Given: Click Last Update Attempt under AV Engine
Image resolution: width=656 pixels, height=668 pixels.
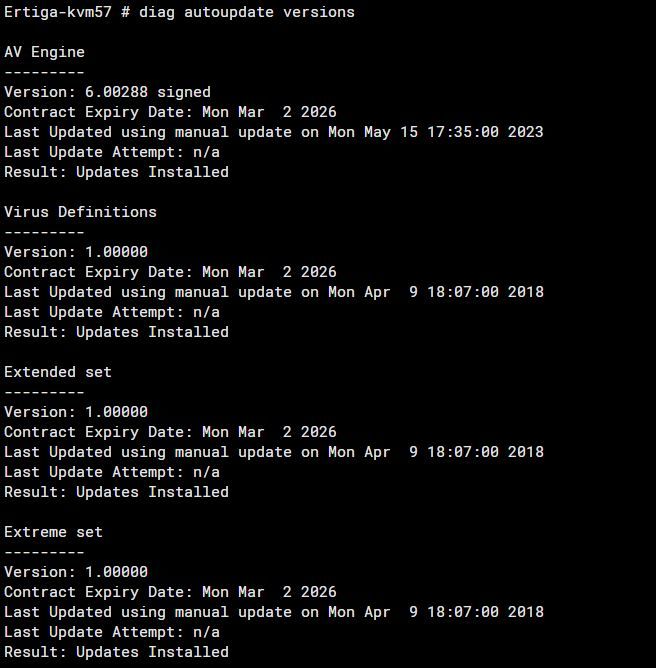Looking at the screenshot, I should [112, 152].
